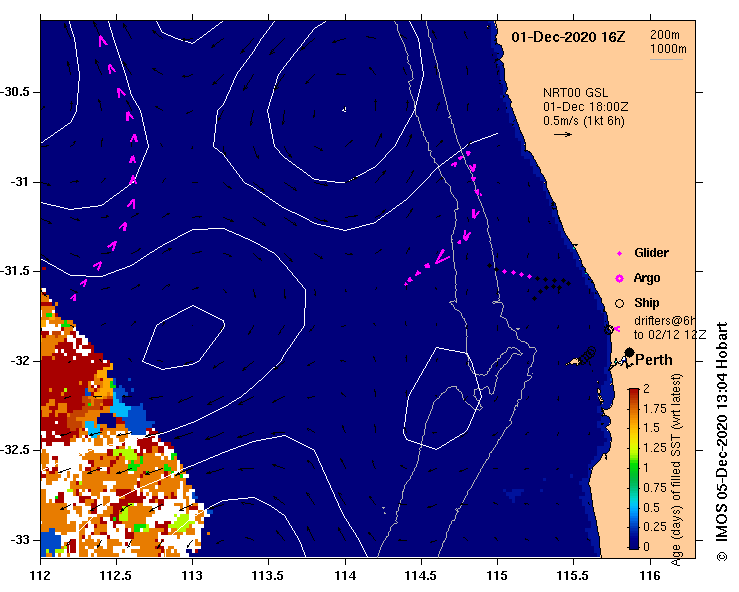The image size is (739, 592).
Task: Click the 112 longitude axis label
Action: (41, 576)
